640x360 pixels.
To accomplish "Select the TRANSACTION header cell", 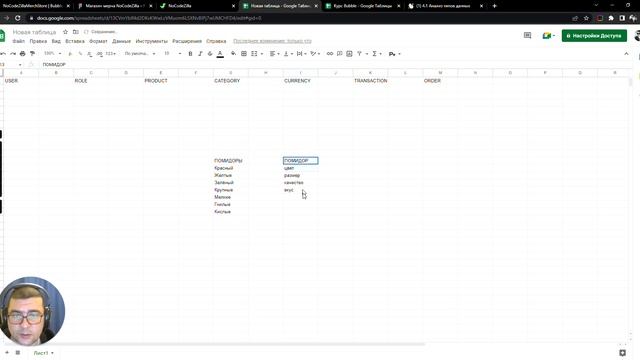I will 370,81.
